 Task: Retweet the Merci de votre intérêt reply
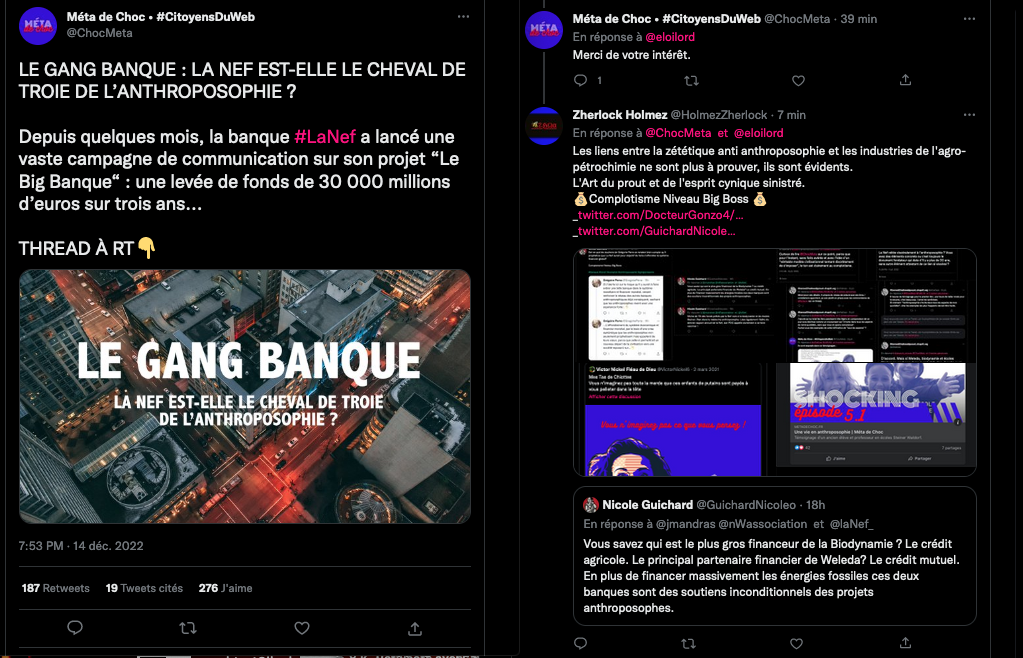pos(692,81)
